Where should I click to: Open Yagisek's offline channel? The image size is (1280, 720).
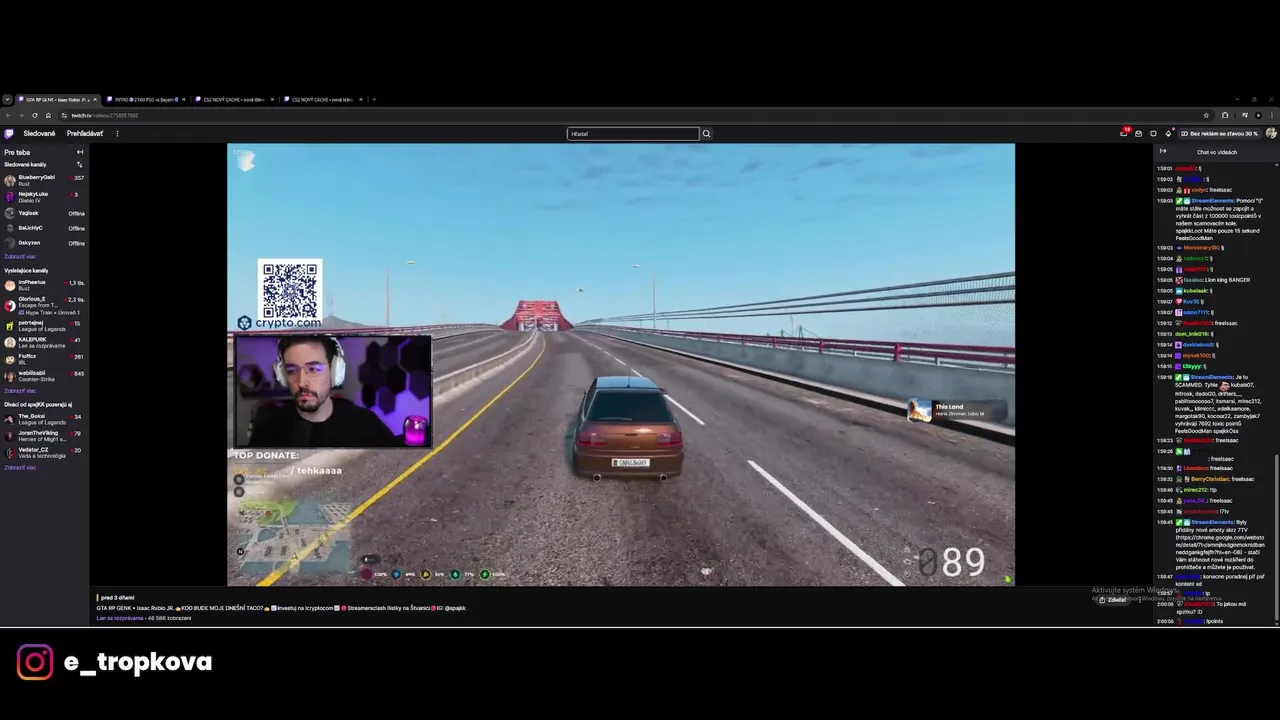point(44,213)
